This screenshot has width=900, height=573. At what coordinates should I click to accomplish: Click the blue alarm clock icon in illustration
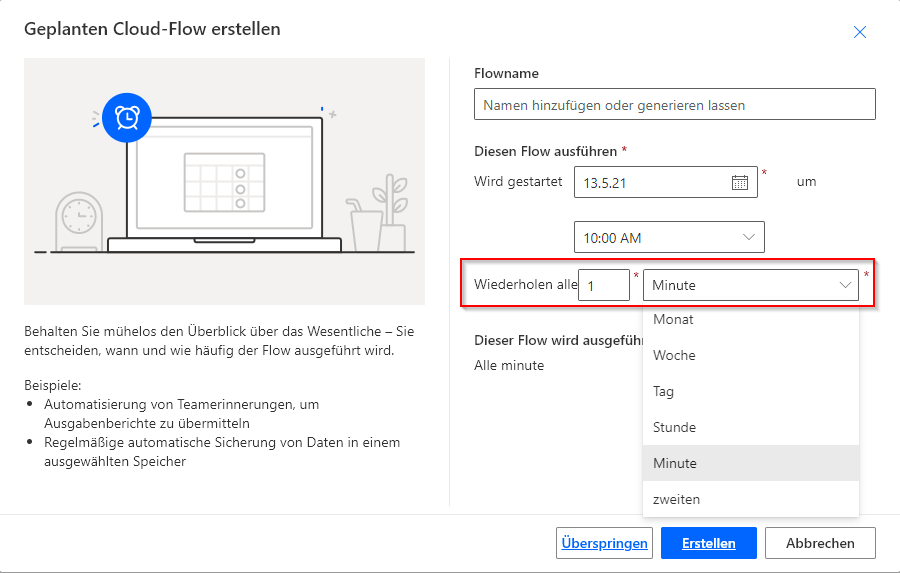point(127,118)
